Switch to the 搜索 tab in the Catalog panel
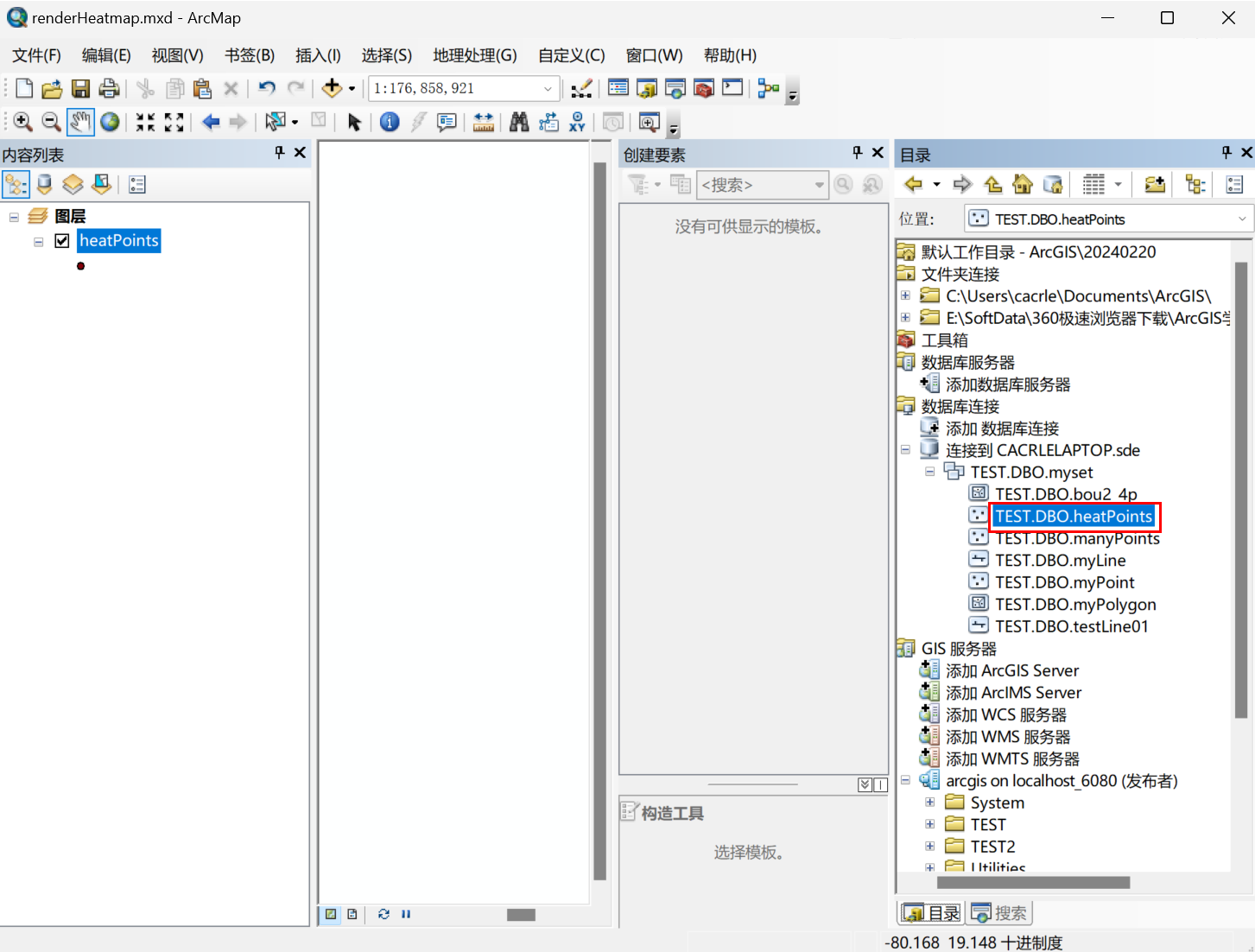Viewport: 1255px width, 952px height. (999, 911)
